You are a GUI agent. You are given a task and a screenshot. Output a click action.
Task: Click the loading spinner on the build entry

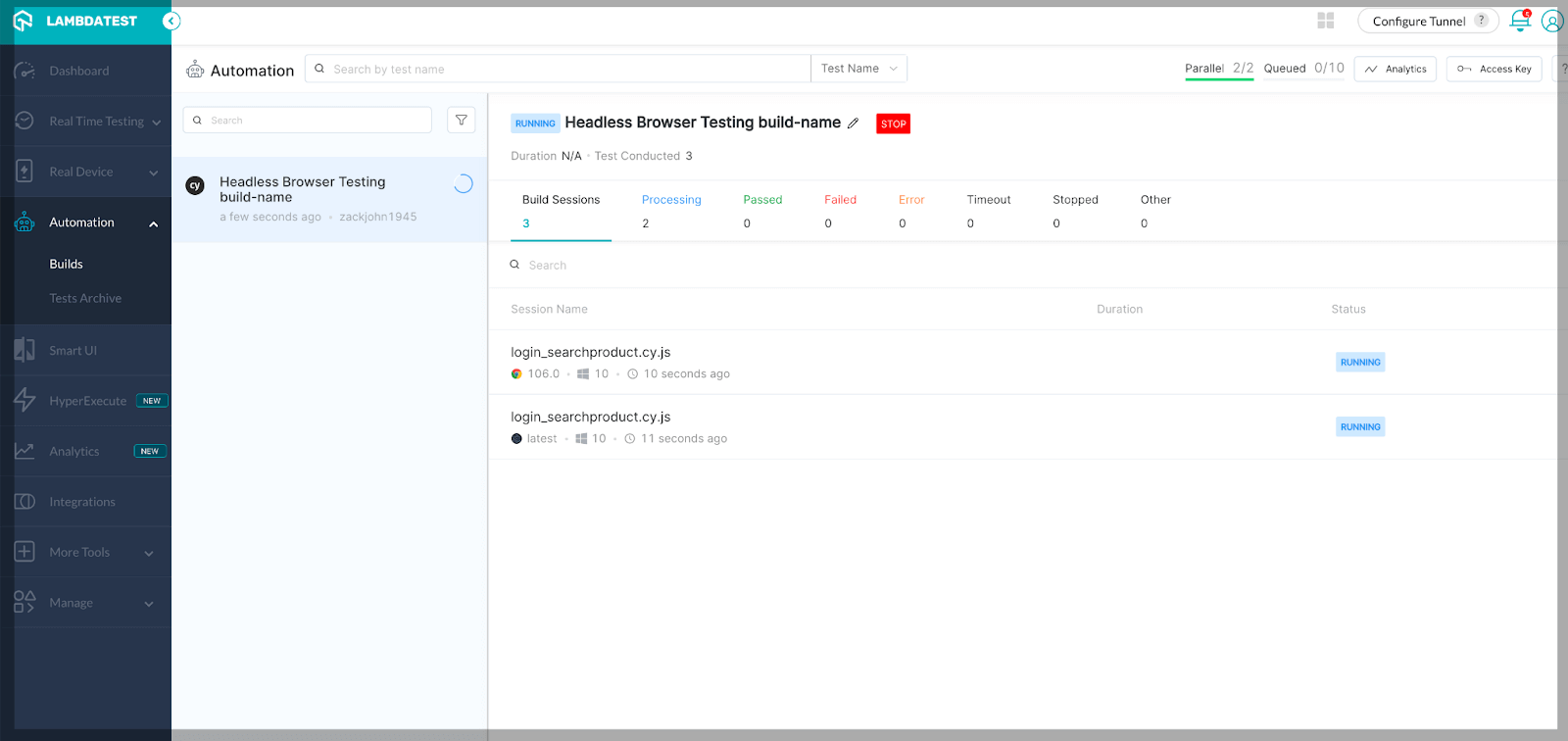(463, 184)
